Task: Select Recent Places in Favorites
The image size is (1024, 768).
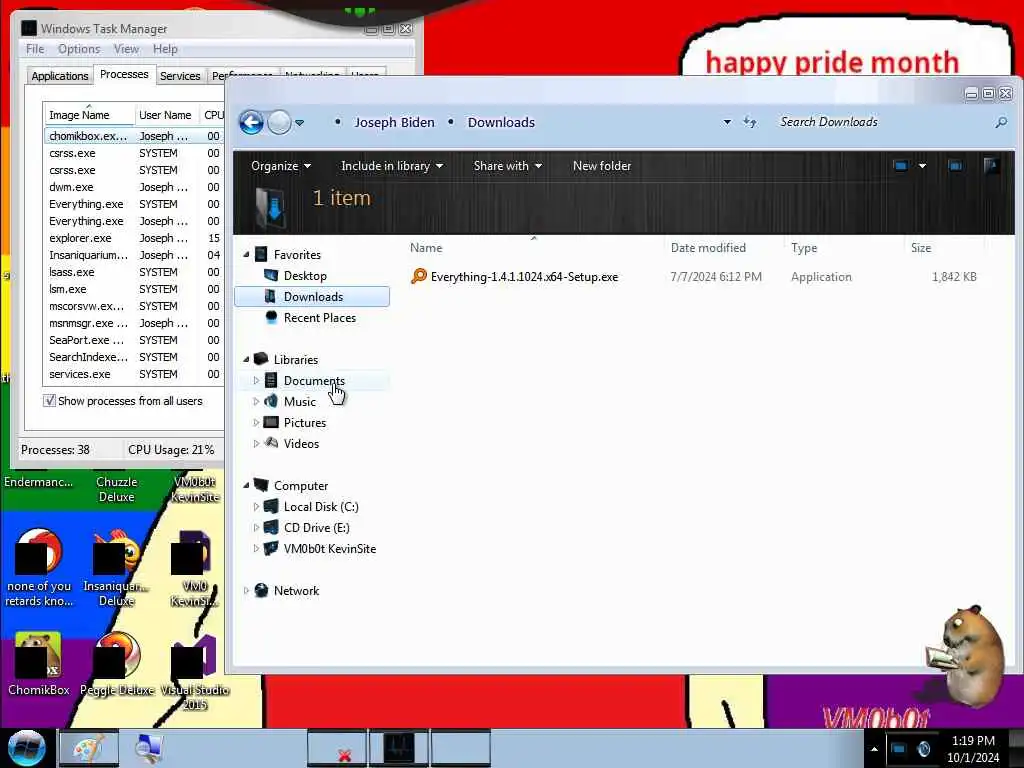Action: tap(319, 318)
